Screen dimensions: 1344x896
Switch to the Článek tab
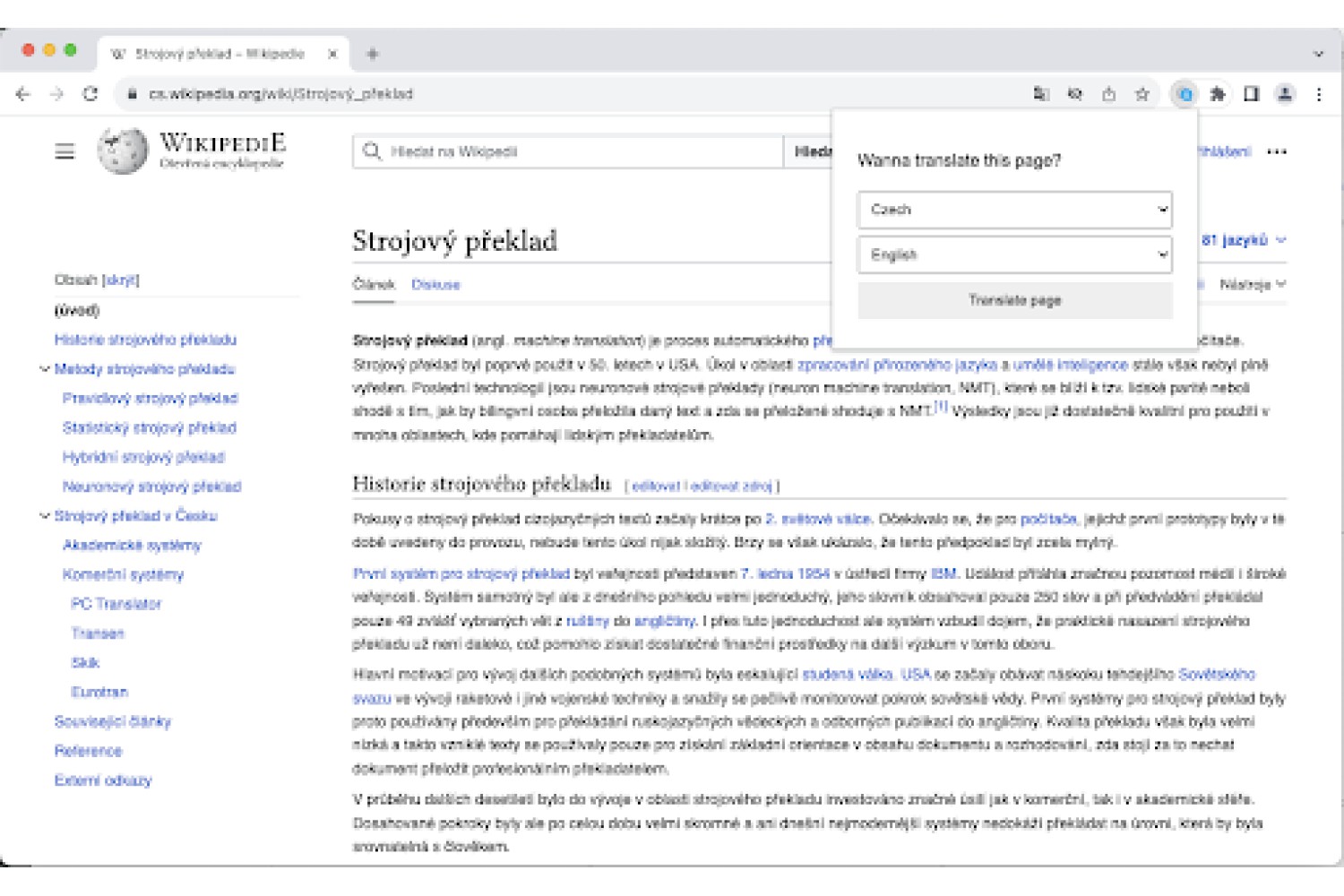click(x=374, y=284)
